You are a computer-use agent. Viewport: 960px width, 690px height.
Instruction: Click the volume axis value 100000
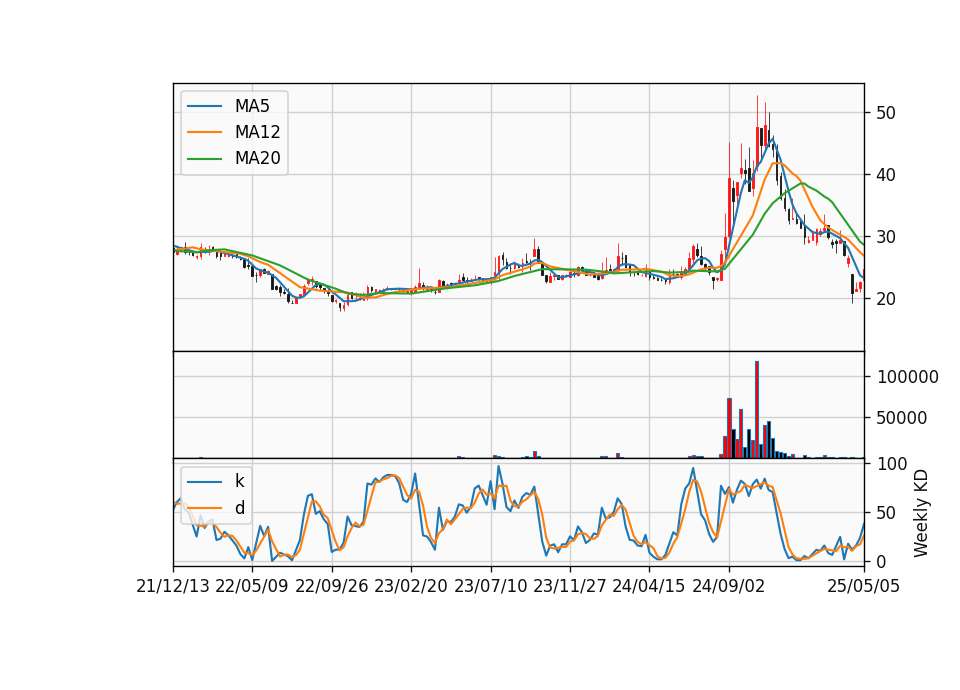pyautogui.click(x=908, y=377)
